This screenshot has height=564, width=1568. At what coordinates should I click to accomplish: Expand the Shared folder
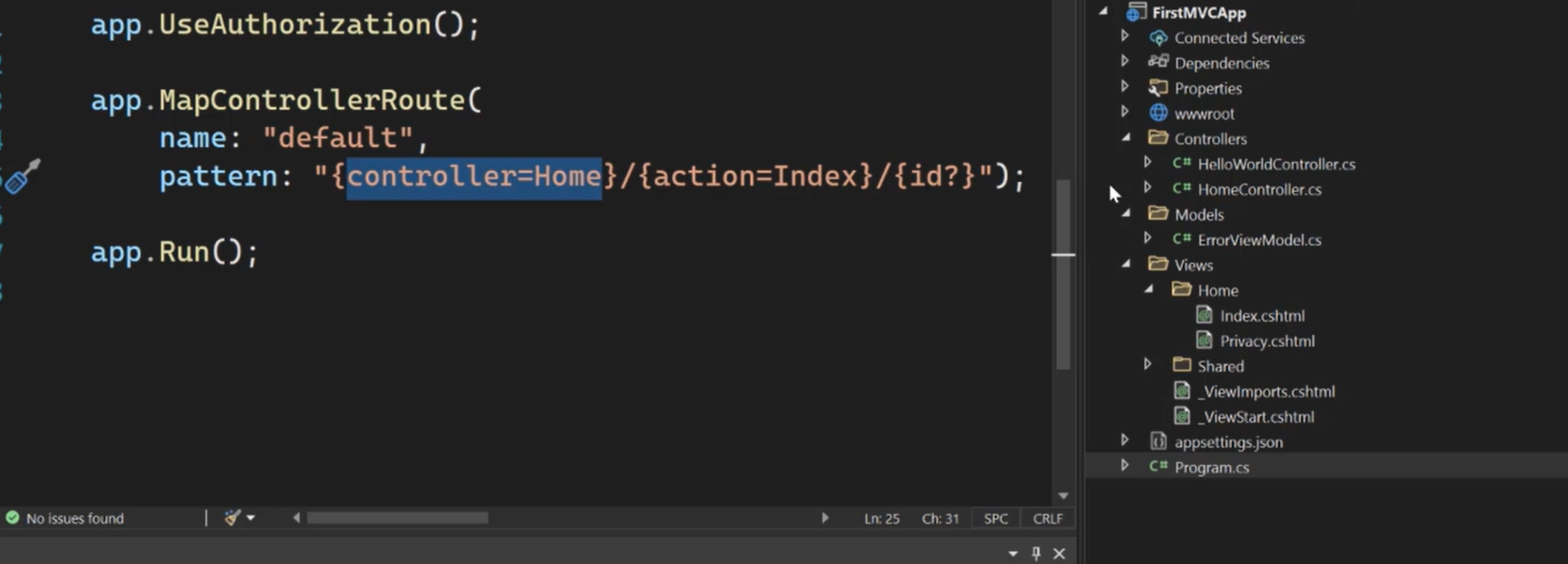[x=1148, y=365]
